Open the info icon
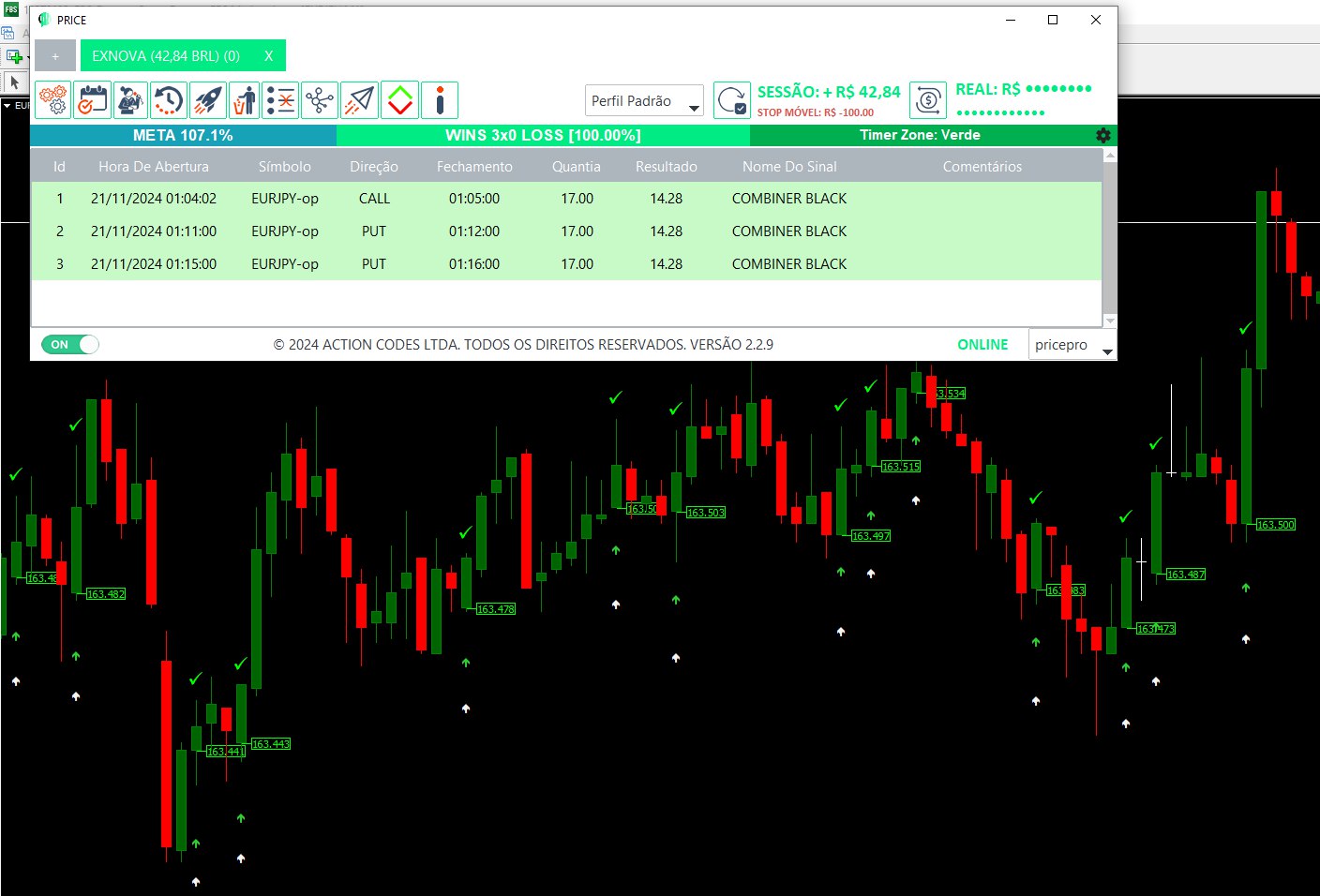This screenshot has height=896, width=1320. point(440,100)
